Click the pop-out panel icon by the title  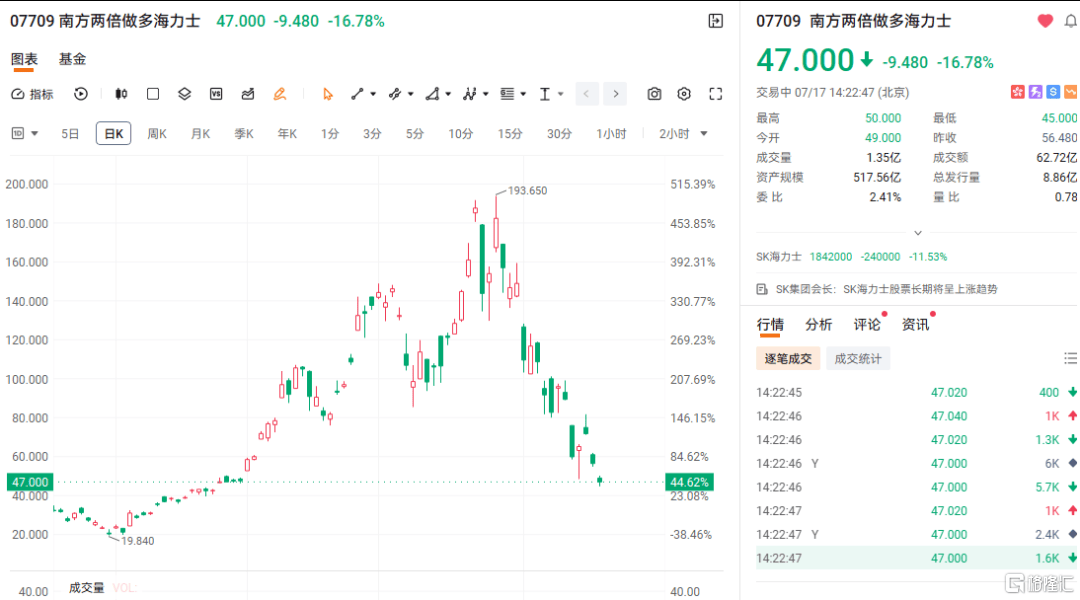[716, 21]
